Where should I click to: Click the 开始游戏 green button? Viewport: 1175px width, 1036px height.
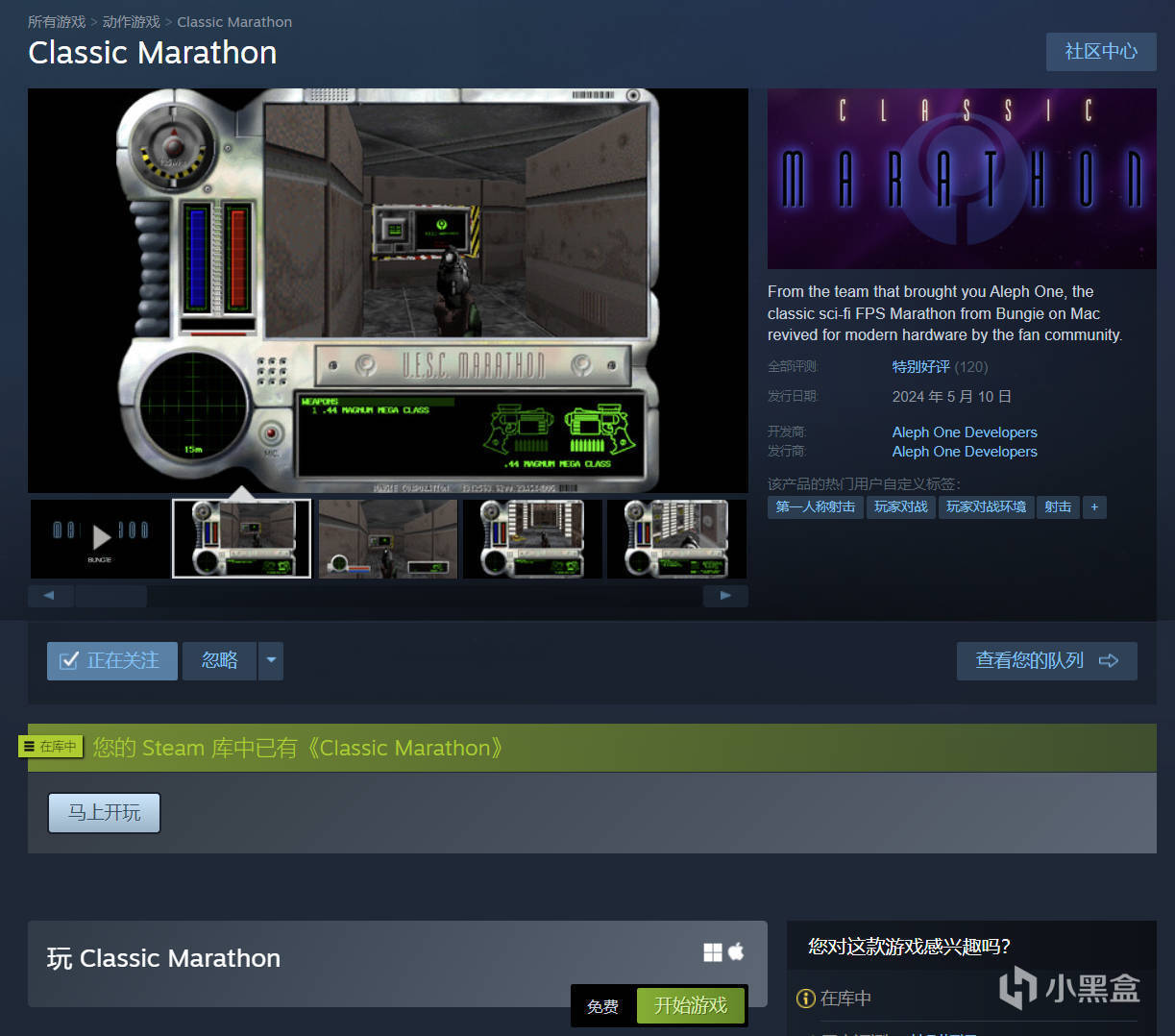(691, 1005)
